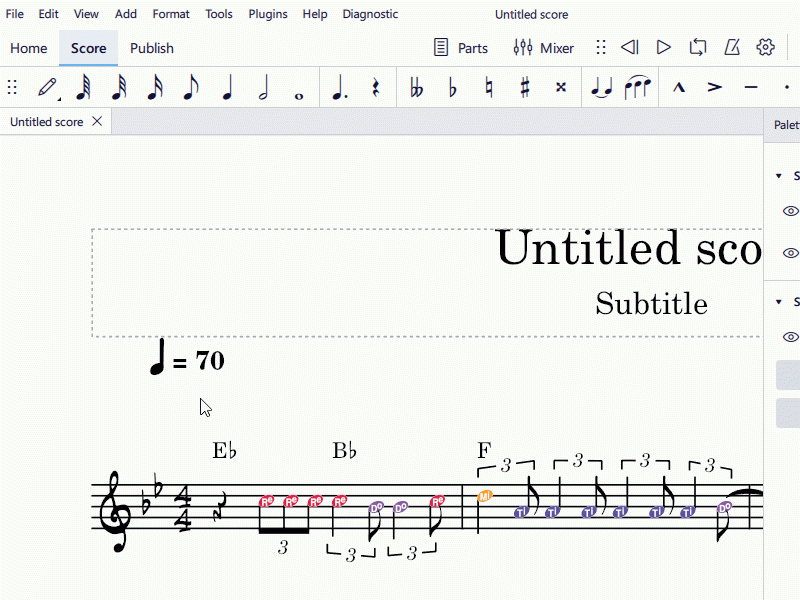Open playback settings gear
Image resolution: width=800 pixels, height=600 pixels.
click(766, 47)
